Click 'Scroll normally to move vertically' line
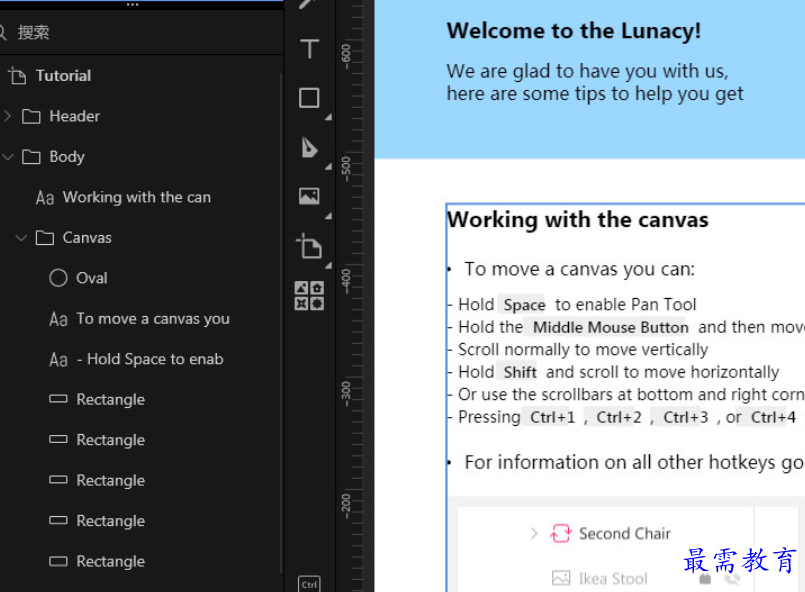 pos(583,350)
